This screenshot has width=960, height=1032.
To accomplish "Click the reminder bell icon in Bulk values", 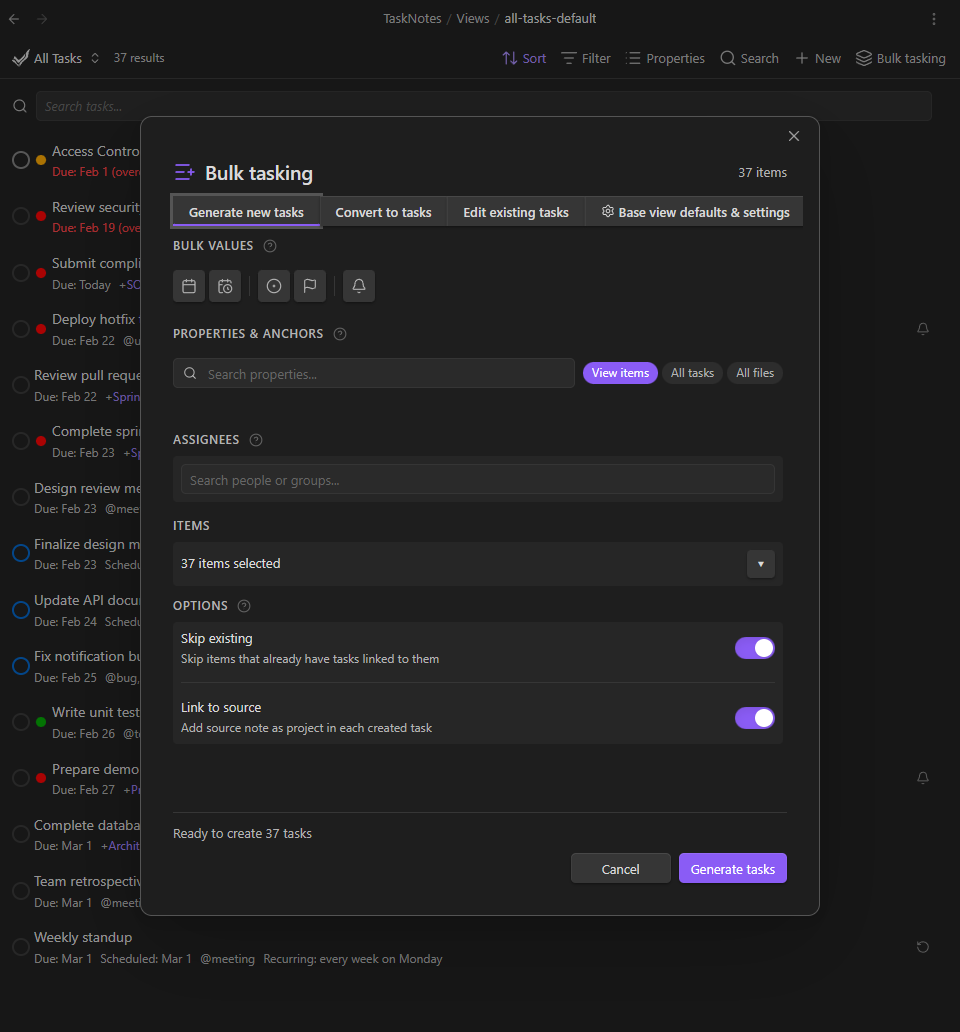I will (x=359, y=286).
